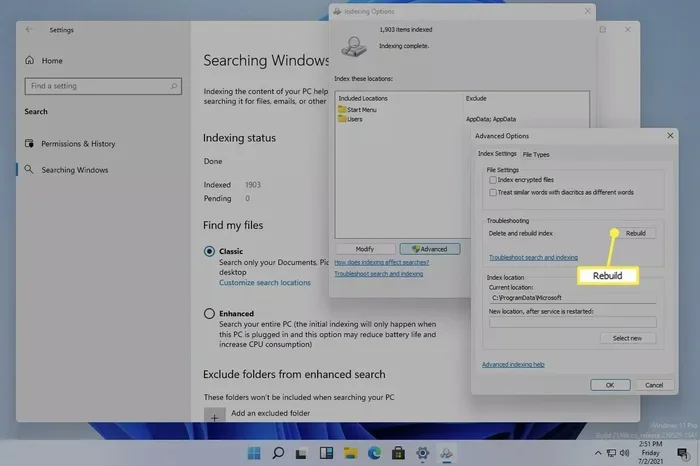Click the Settings back arrow

[x=29, y=29]
